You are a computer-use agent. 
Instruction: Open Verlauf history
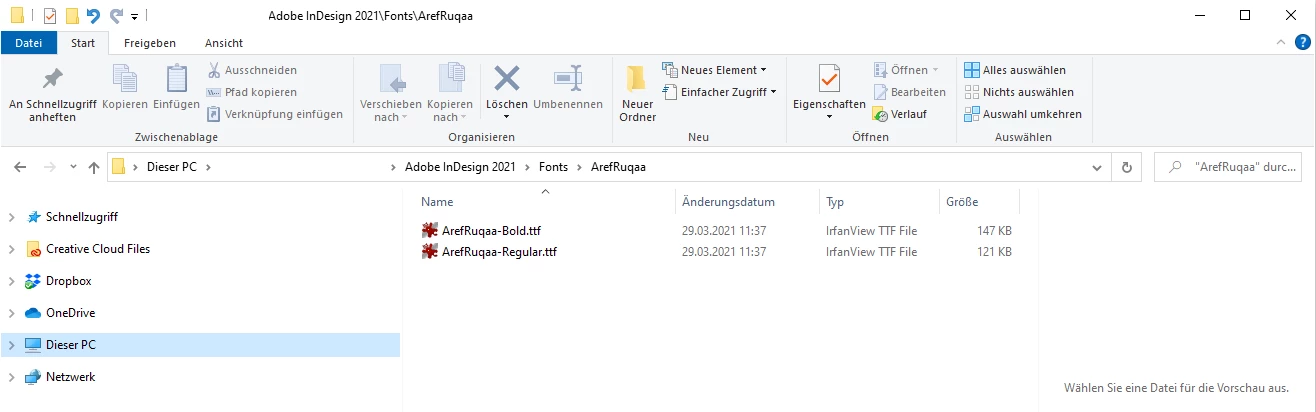(x=900, y=114)
